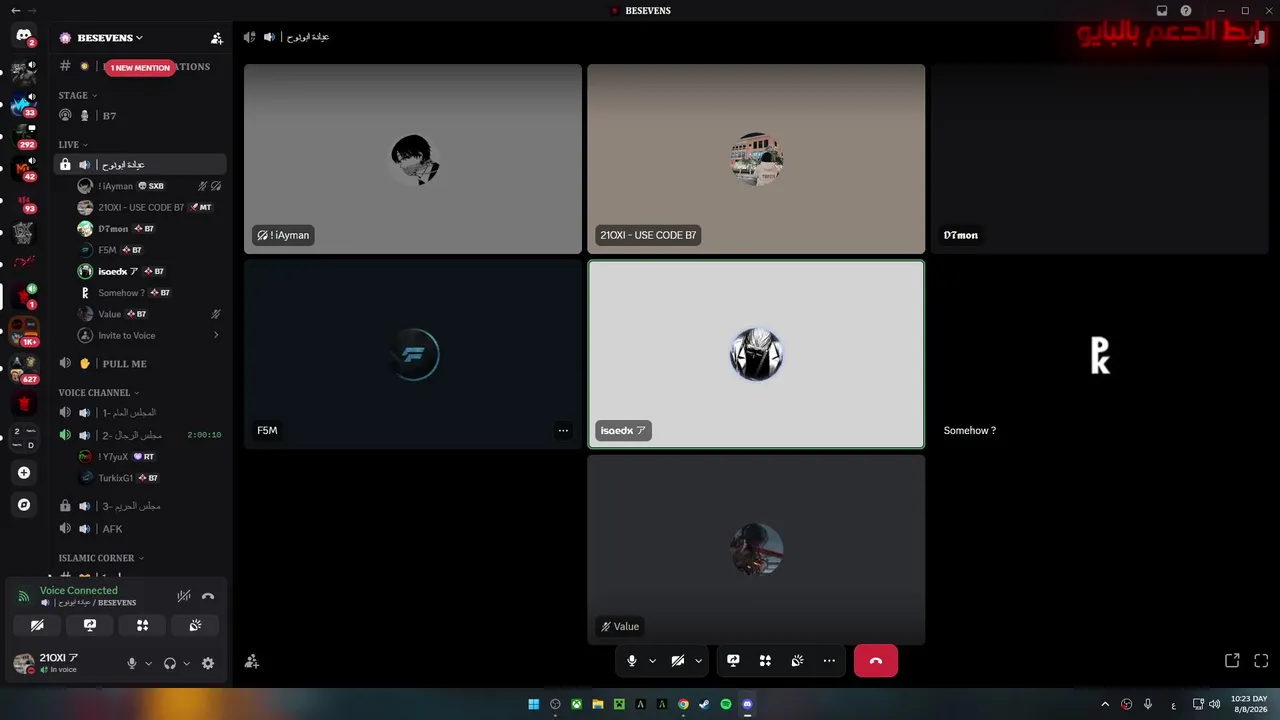Collapse the ISLAMIC CORNER category
The width and height of the screenshot is (1280, 720).
101,558
